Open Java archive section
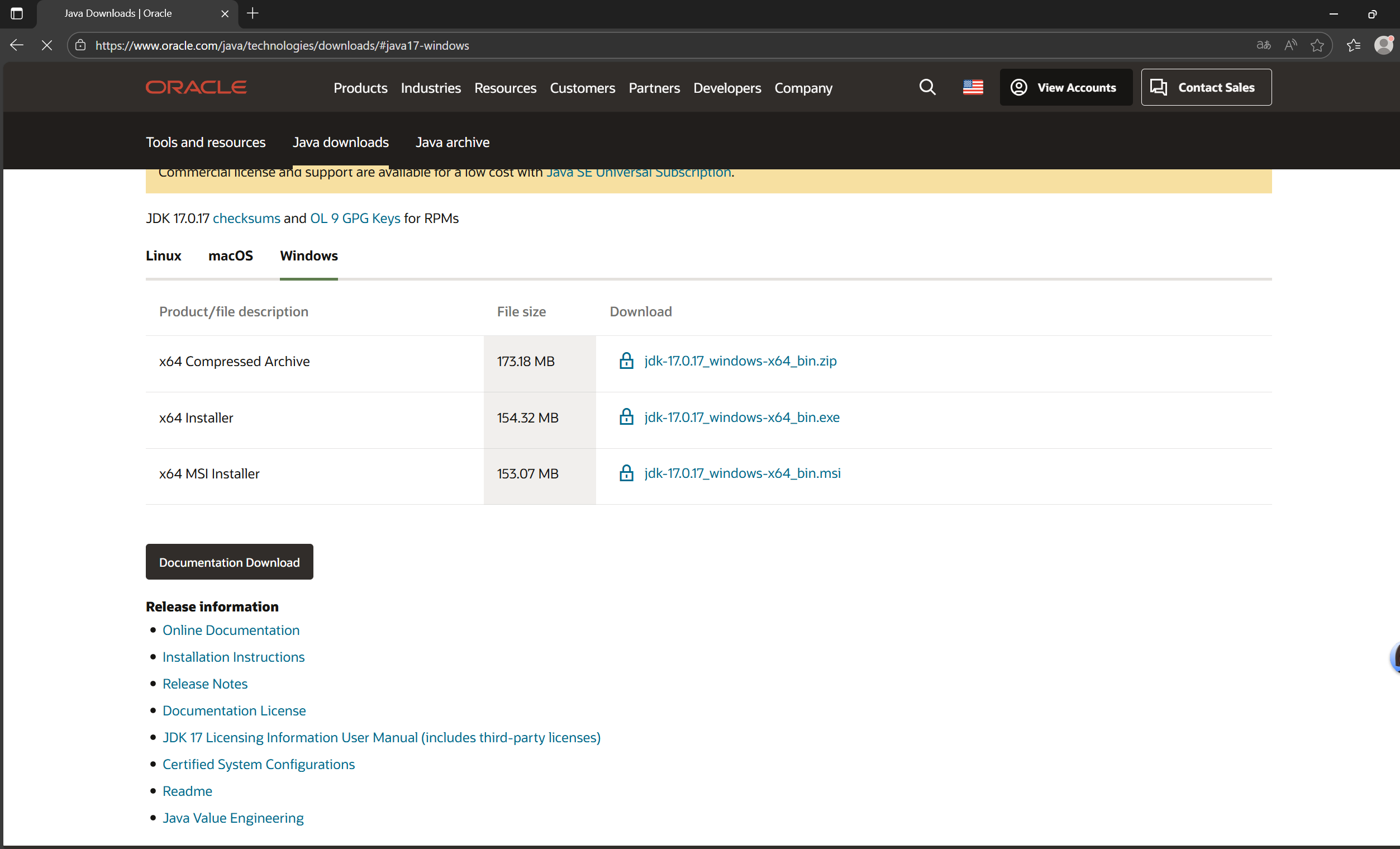This screenshot has height=849, width=1400. (x=453, y=142)
